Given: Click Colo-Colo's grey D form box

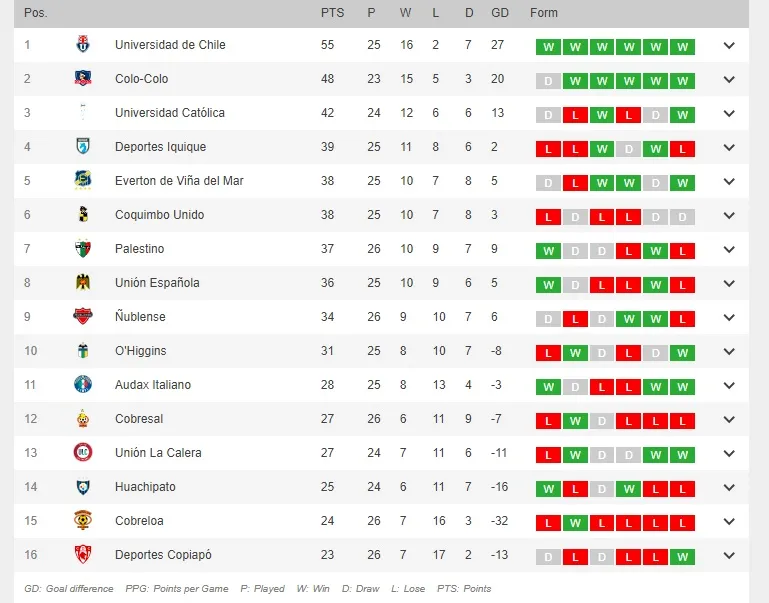Looking at the screenshot, I should [x=548, y=81].
